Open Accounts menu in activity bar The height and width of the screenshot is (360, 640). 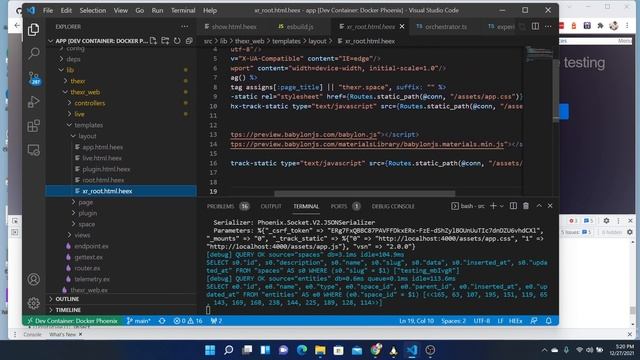point(33,279)
